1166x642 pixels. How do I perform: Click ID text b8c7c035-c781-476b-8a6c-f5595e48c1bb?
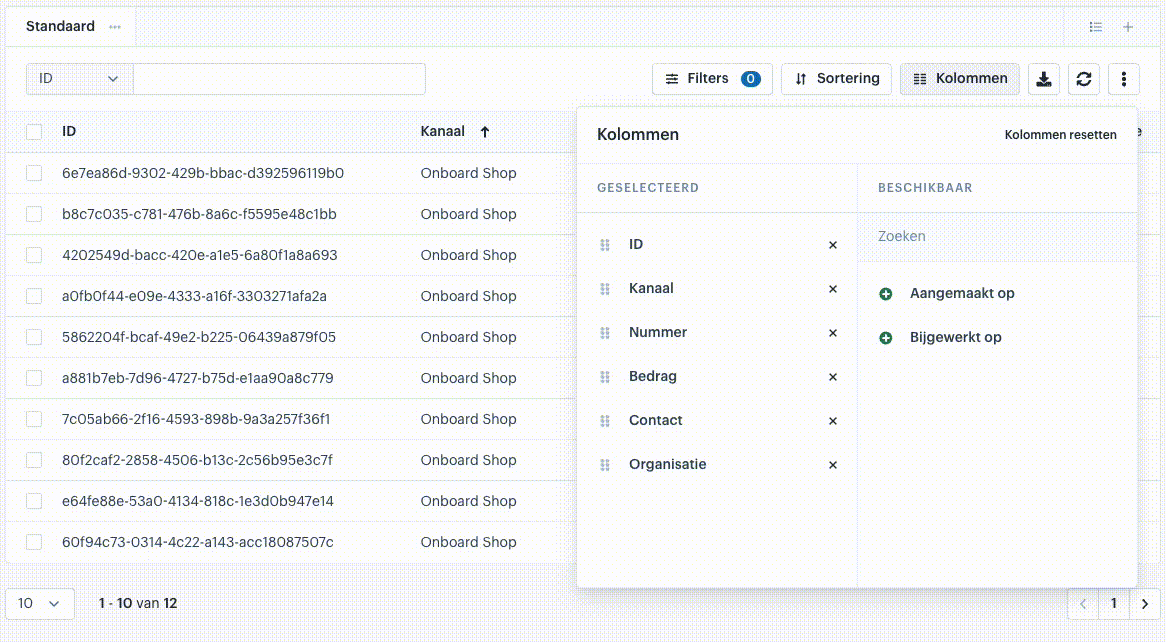199,214
